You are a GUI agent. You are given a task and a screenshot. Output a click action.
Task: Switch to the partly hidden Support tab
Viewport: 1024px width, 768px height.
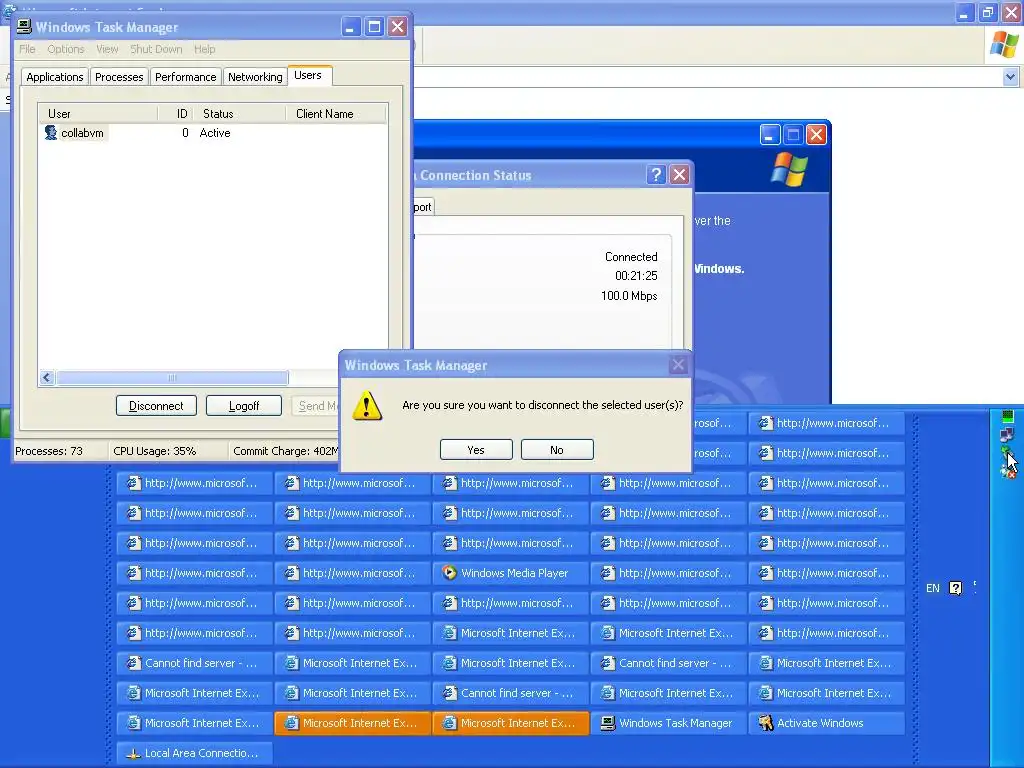423,206
